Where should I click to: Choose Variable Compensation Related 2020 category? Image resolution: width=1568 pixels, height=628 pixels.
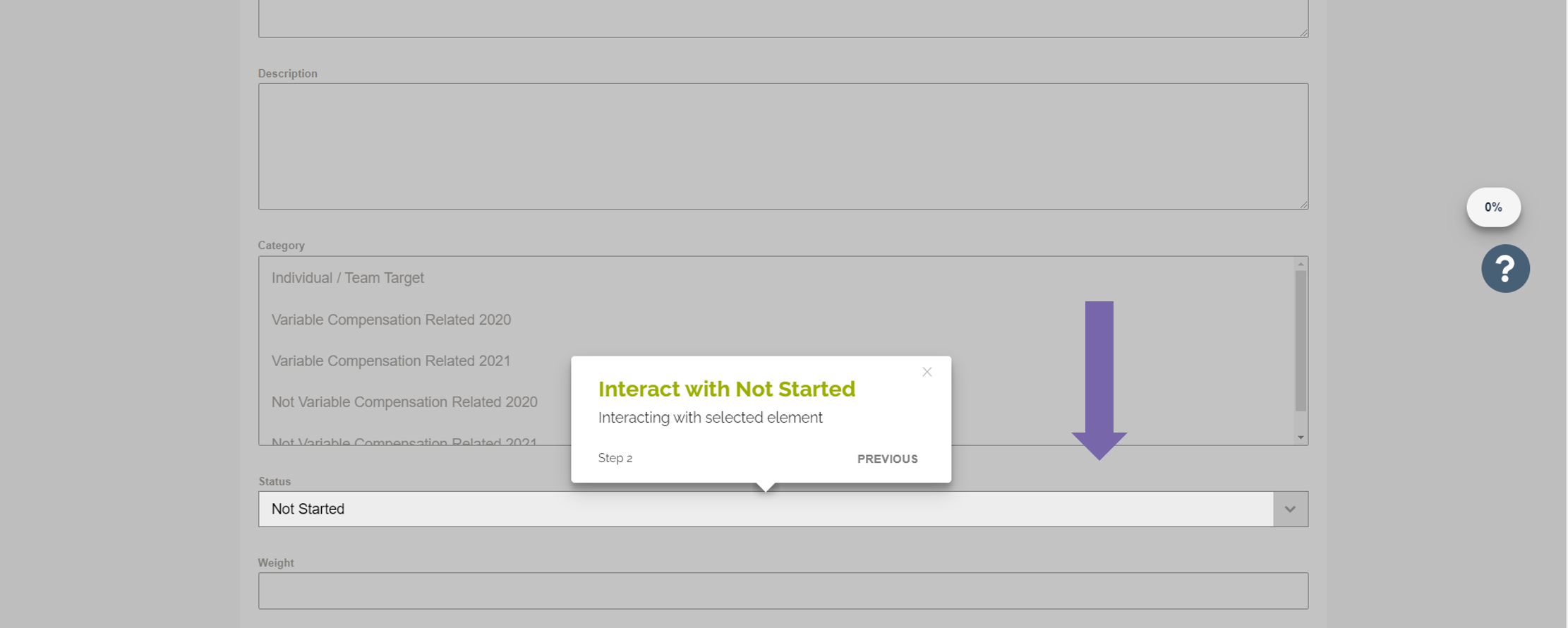[x=391, y=320]
